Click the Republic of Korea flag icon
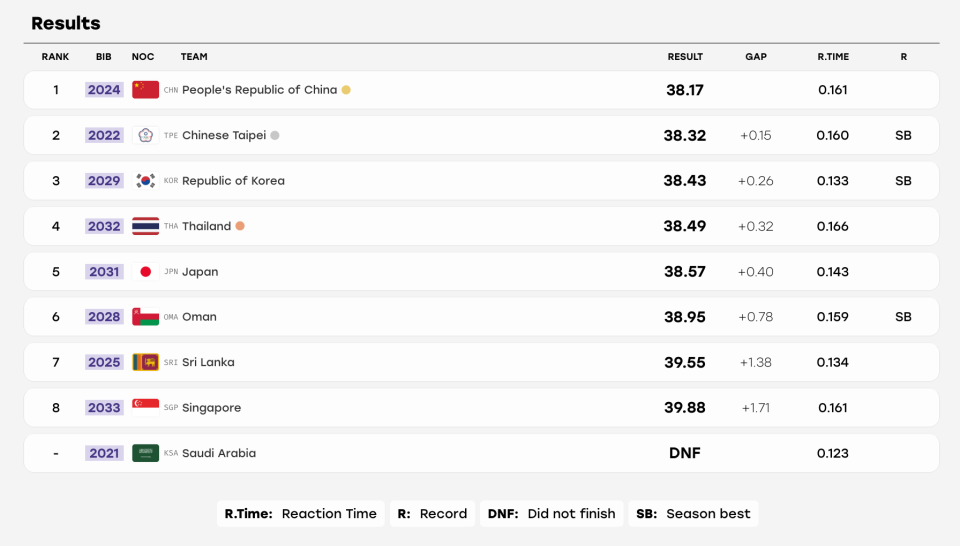960x546 pixels. (145, 181)
